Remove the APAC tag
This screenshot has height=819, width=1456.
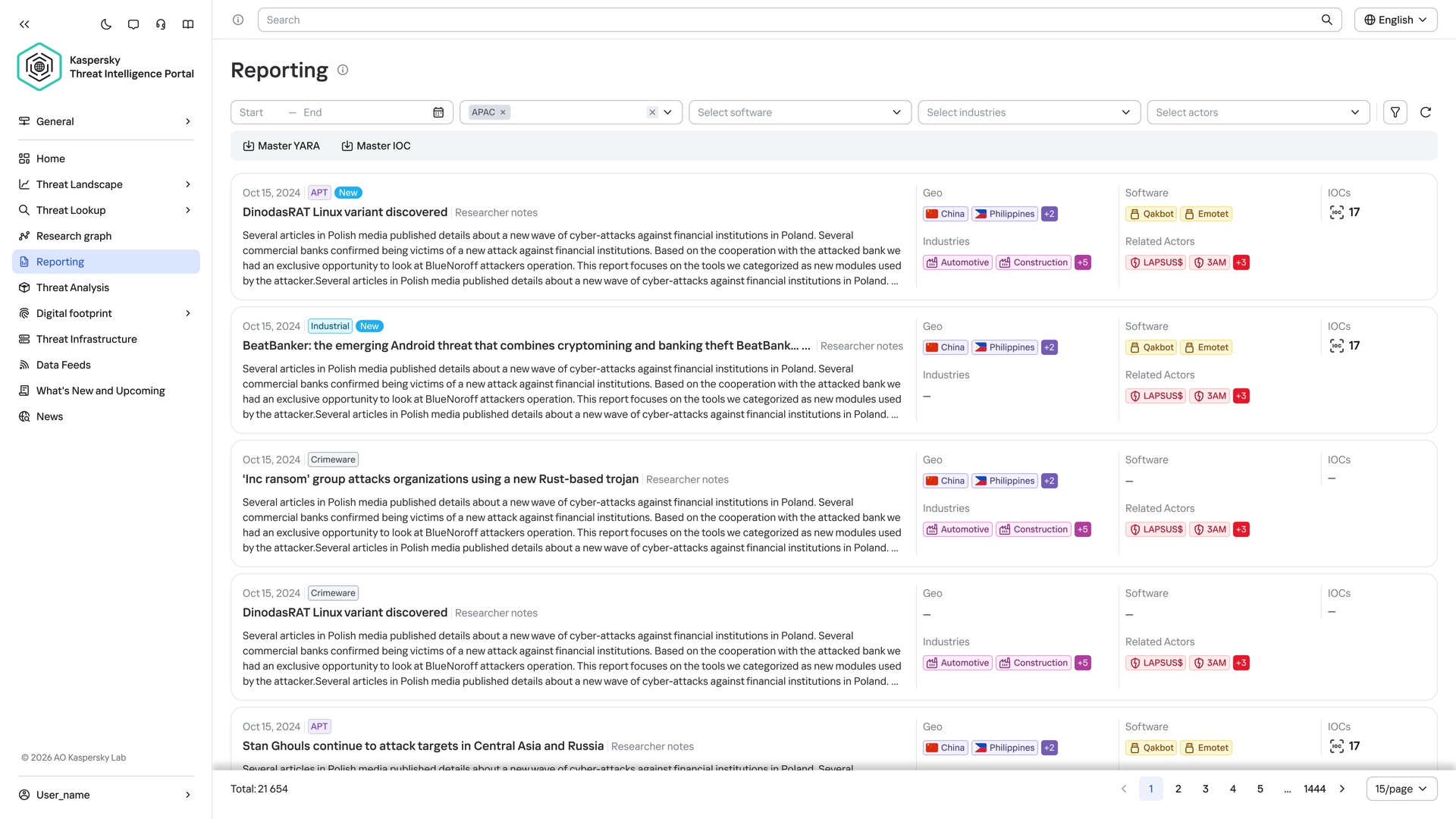click(x=503, y=112)
